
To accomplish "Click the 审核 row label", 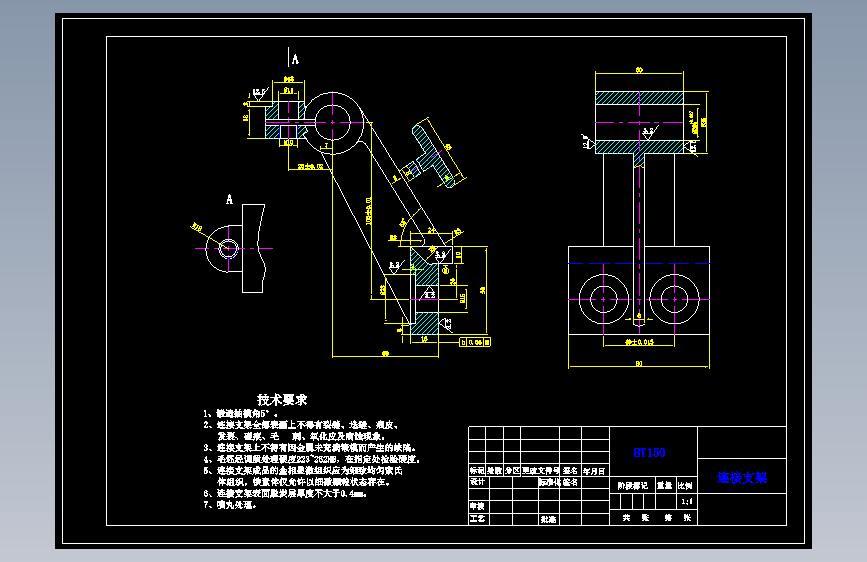I will coord(477,506).
